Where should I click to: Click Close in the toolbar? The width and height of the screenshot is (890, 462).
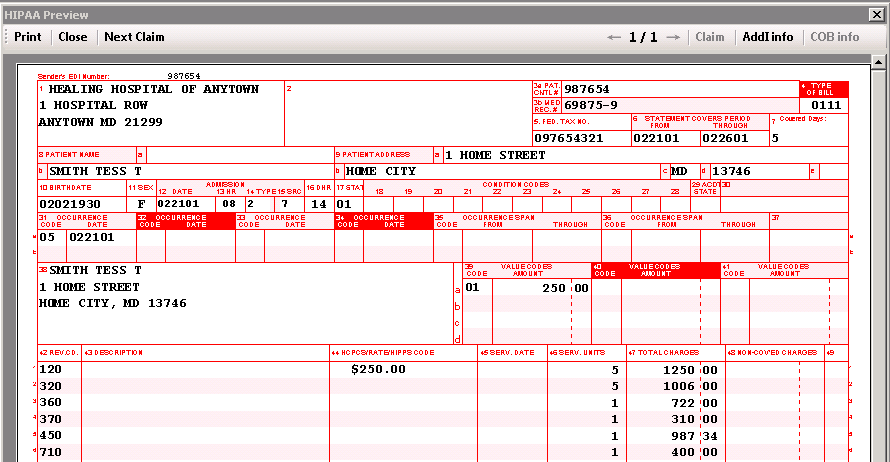click(73, 37)
